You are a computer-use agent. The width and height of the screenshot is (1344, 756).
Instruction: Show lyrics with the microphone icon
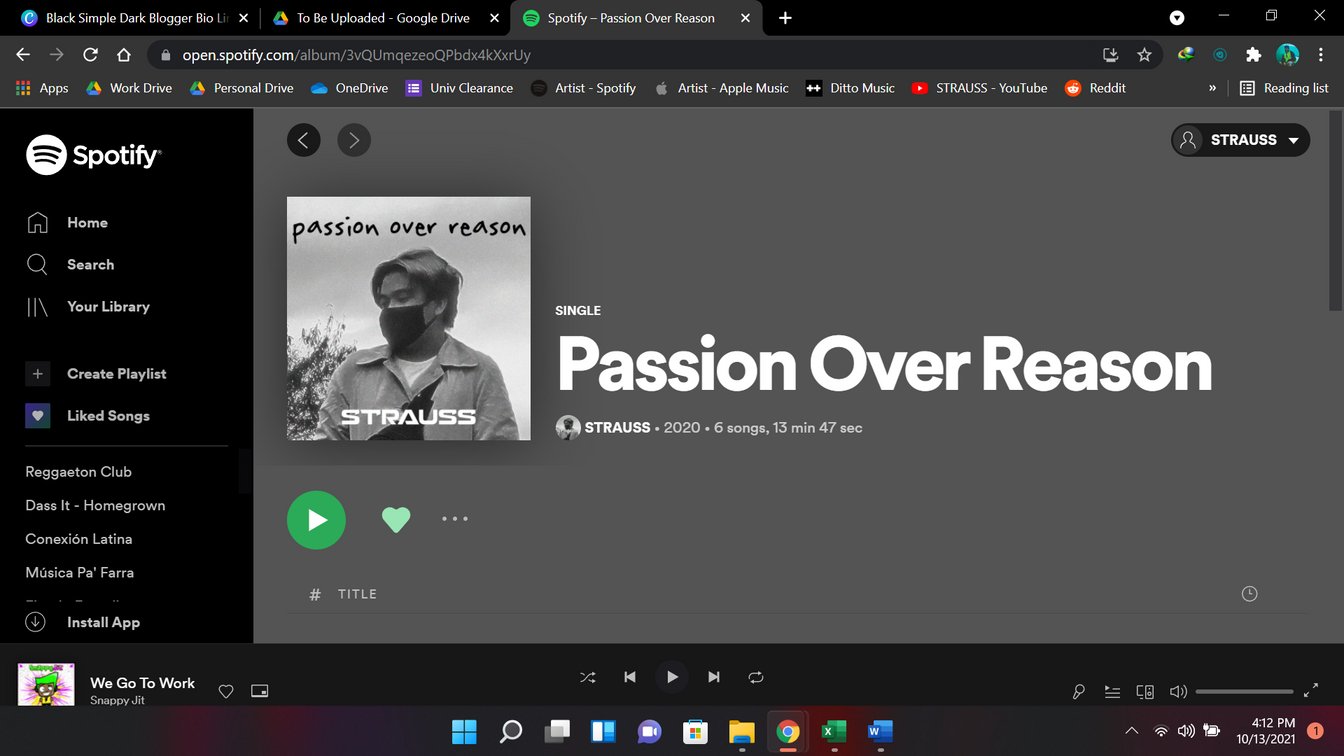click(x=1079, y=691)
